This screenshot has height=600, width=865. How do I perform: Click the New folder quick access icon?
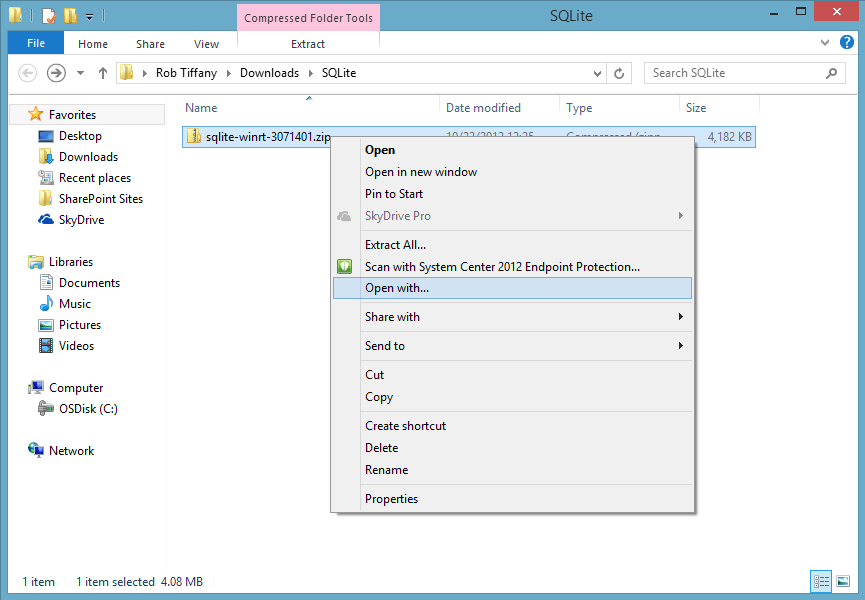tap(70, 15)
